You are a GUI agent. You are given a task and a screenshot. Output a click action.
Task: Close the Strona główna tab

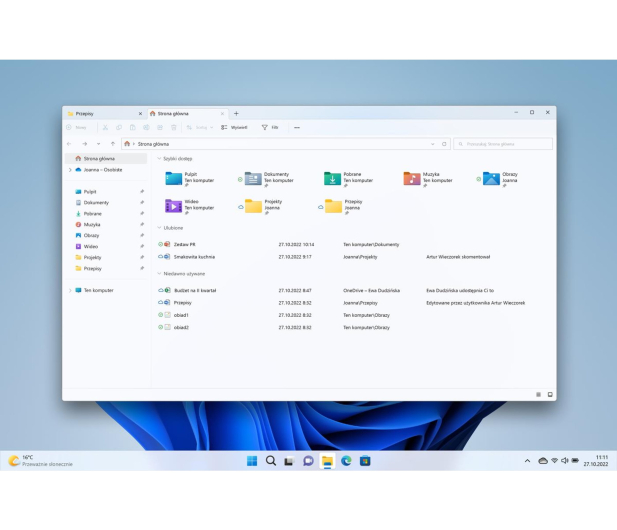click(x=222, y=113)
